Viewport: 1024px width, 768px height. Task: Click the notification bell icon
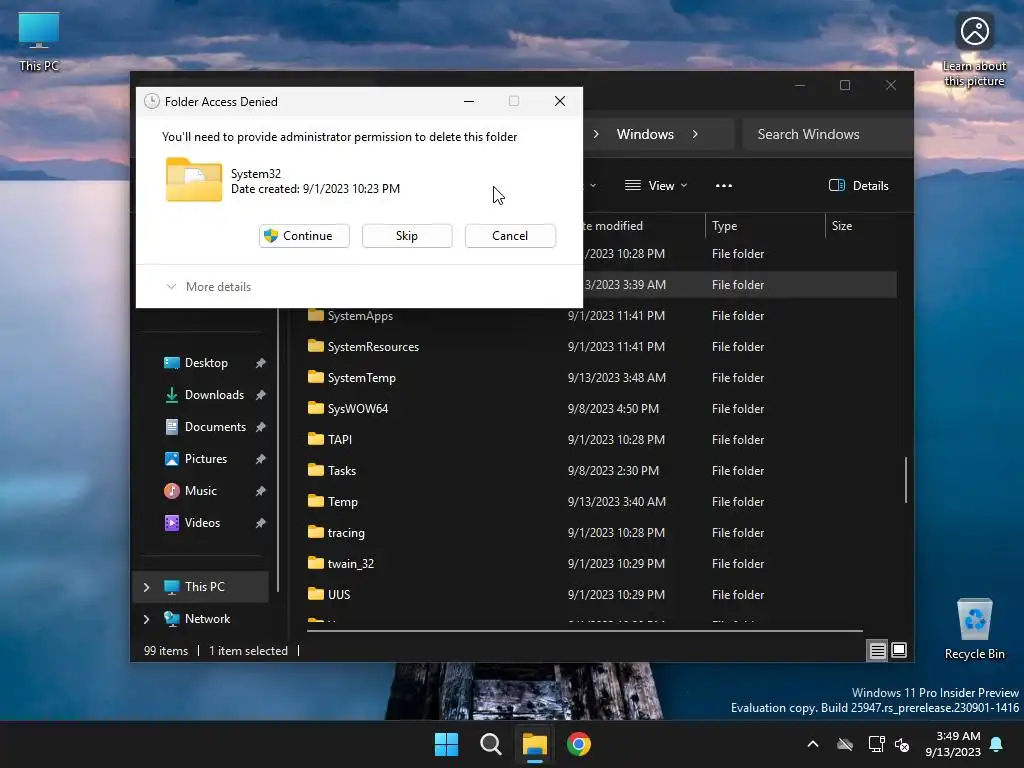[997, 744]
